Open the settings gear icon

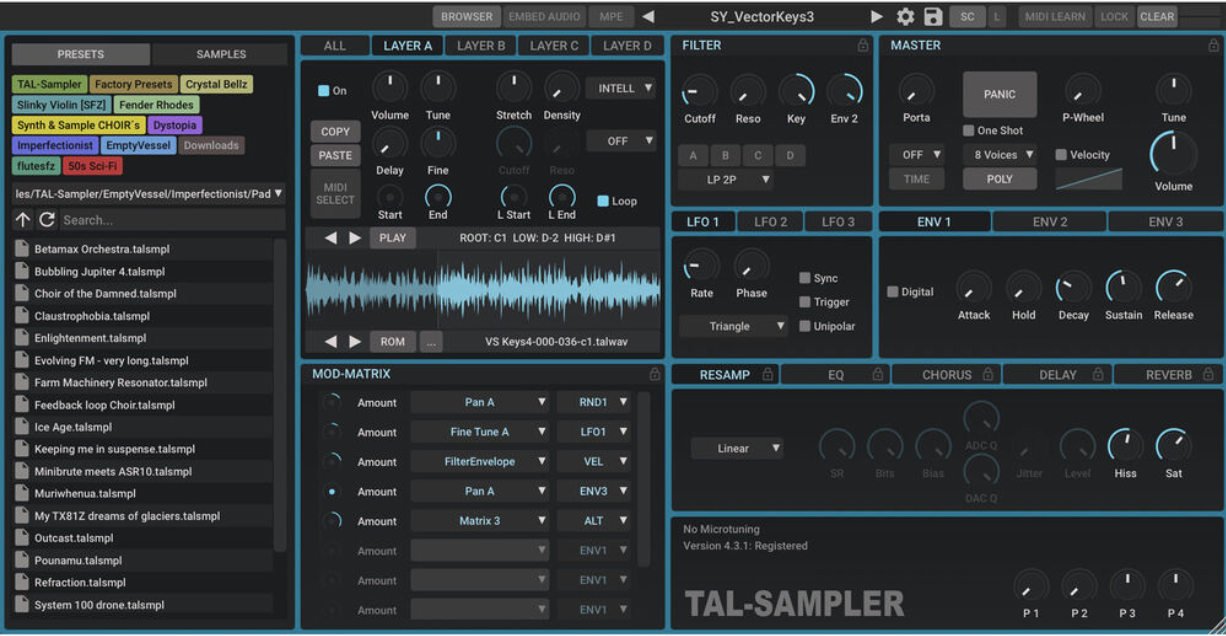point(905,16)
